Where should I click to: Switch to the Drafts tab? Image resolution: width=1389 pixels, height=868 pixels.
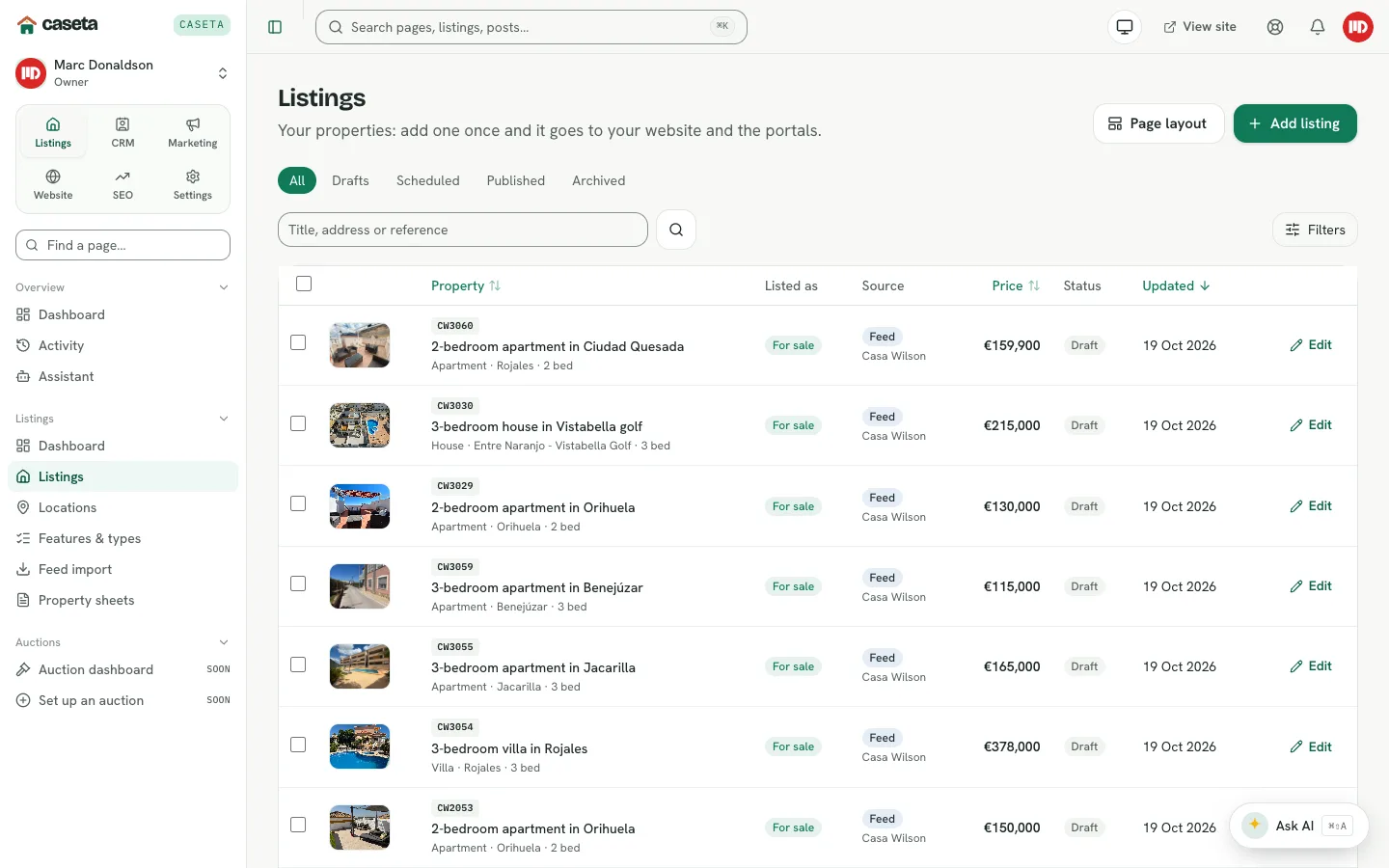(x=350, y=180)
